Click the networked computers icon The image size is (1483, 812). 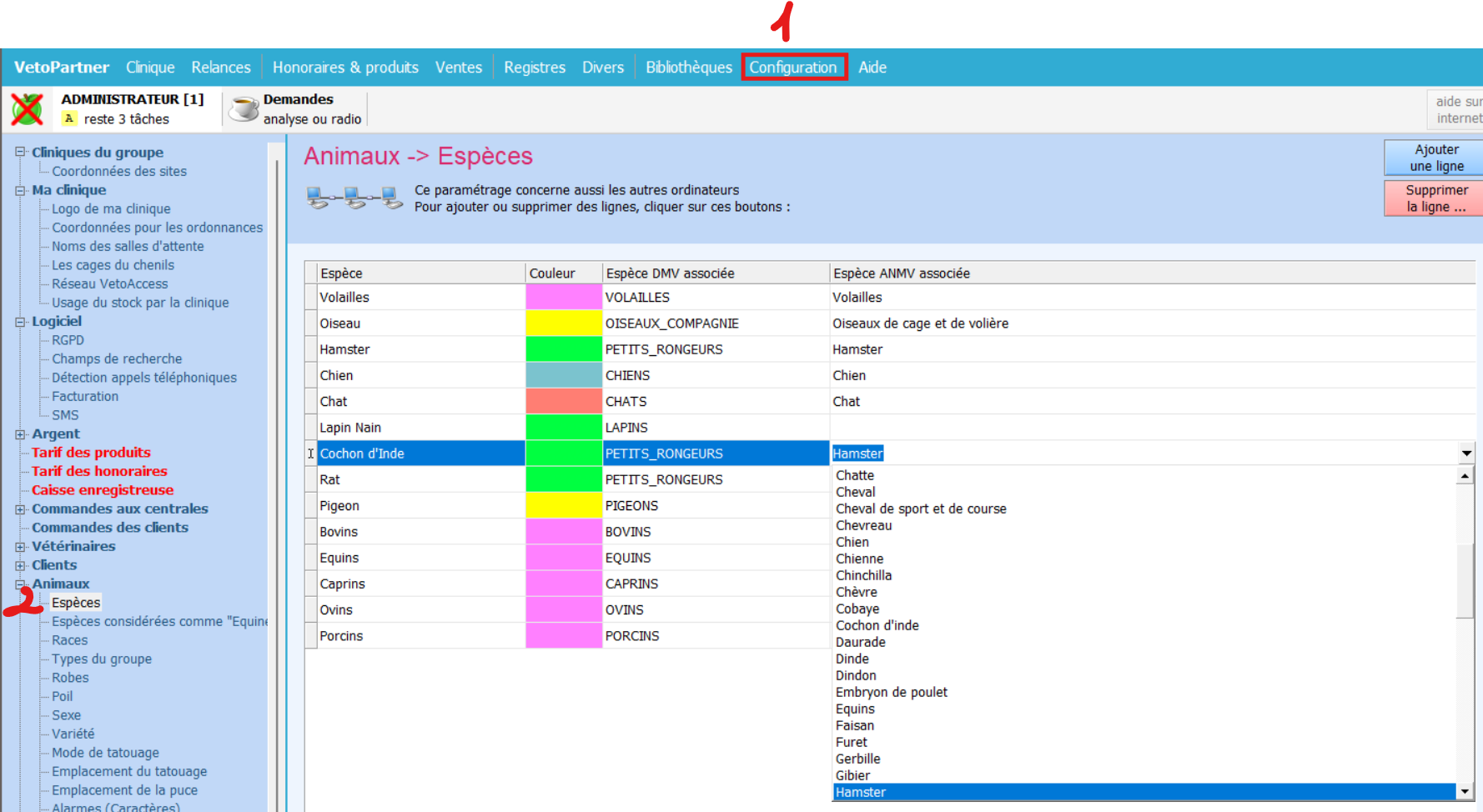(x=354, y=198)
